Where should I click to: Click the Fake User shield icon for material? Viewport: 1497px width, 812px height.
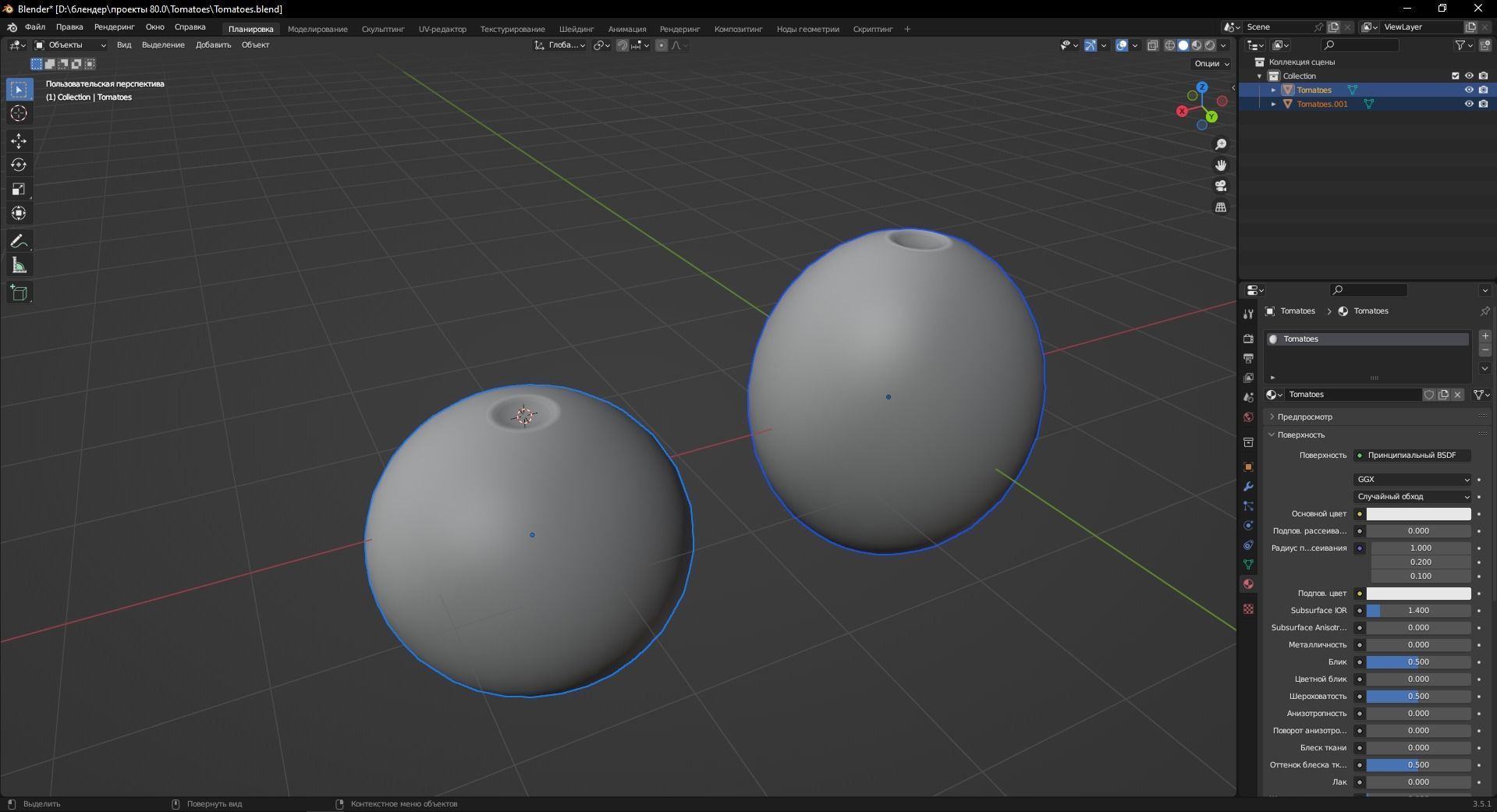tap(1429, 395)
